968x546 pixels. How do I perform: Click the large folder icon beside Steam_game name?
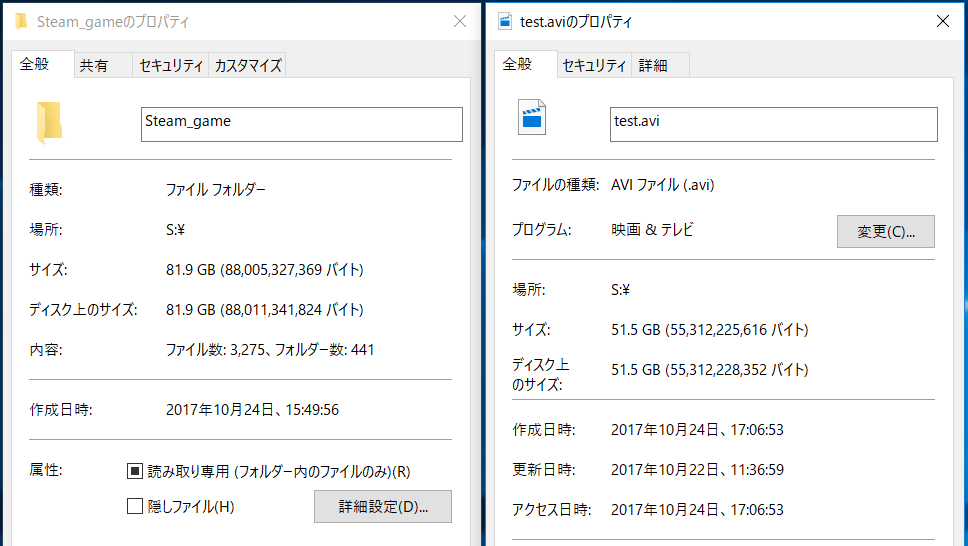point(49,122)
